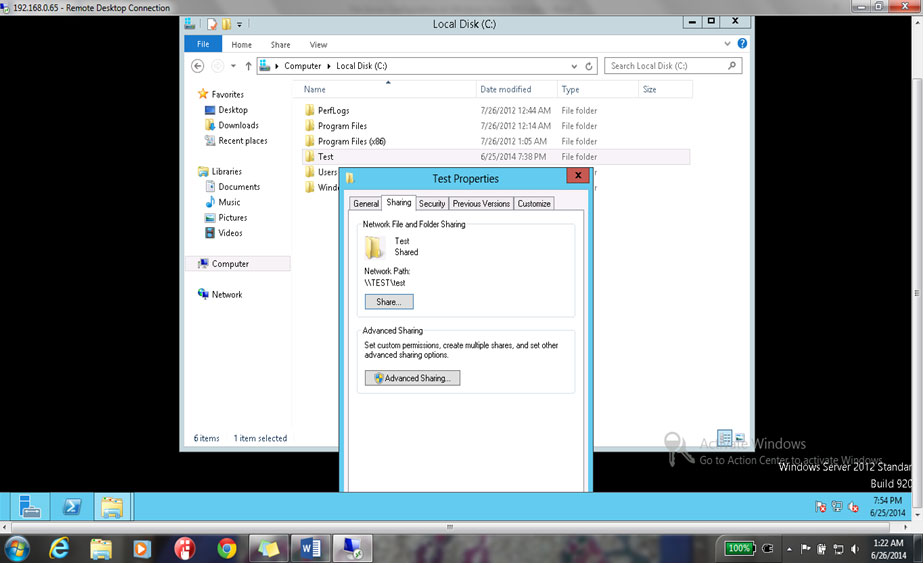Select the Program Files (x86) folder

(x=351, y=141)
